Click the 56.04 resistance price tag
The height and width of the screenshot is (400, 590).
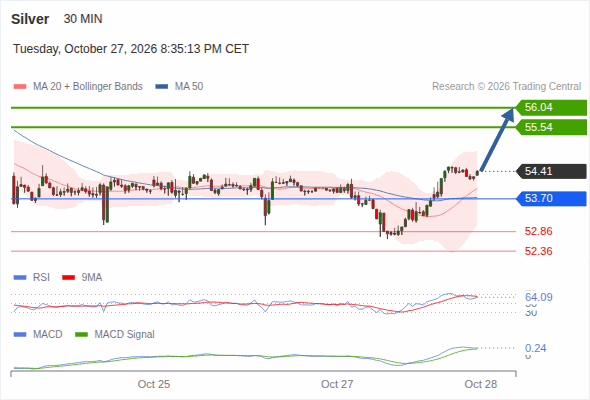551,108
